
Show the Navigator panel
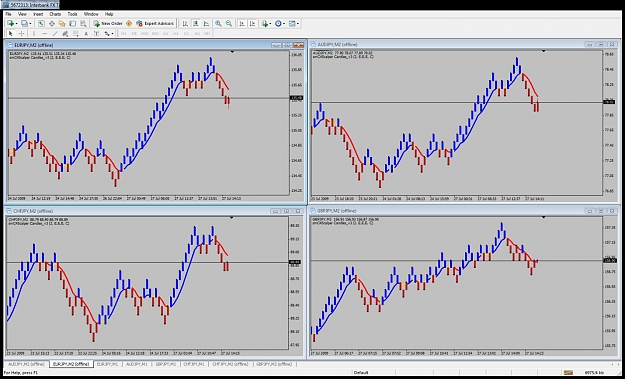[62, 24]
